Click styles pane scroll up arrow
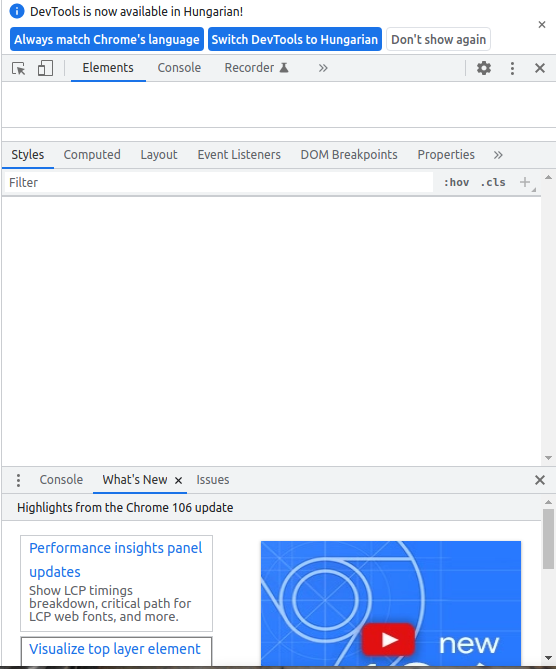This screenshot has width=556, height=669. (548, 177)
